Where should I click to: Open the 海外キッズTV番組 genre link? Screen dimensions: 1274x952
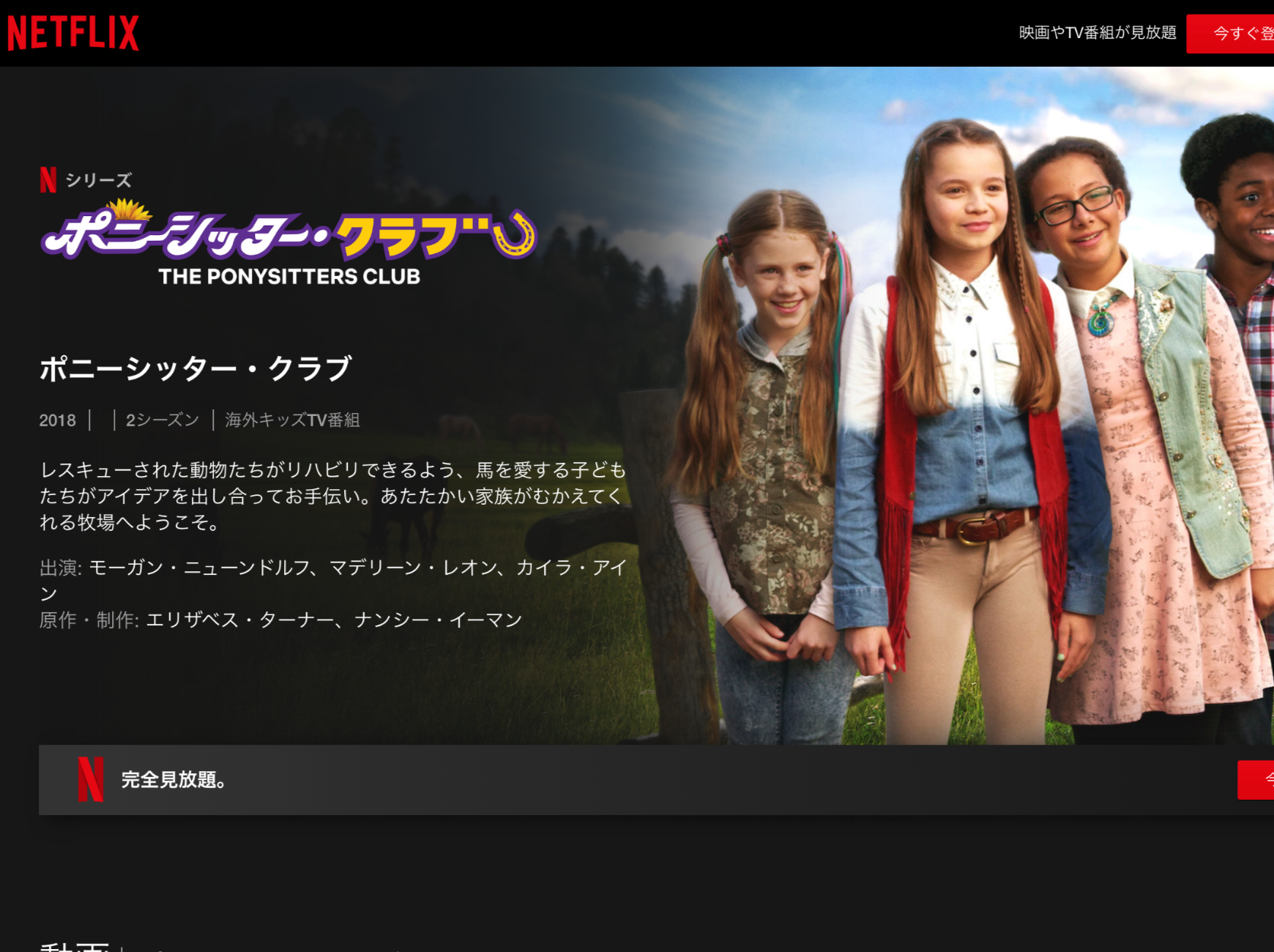[x=292, y=420]
